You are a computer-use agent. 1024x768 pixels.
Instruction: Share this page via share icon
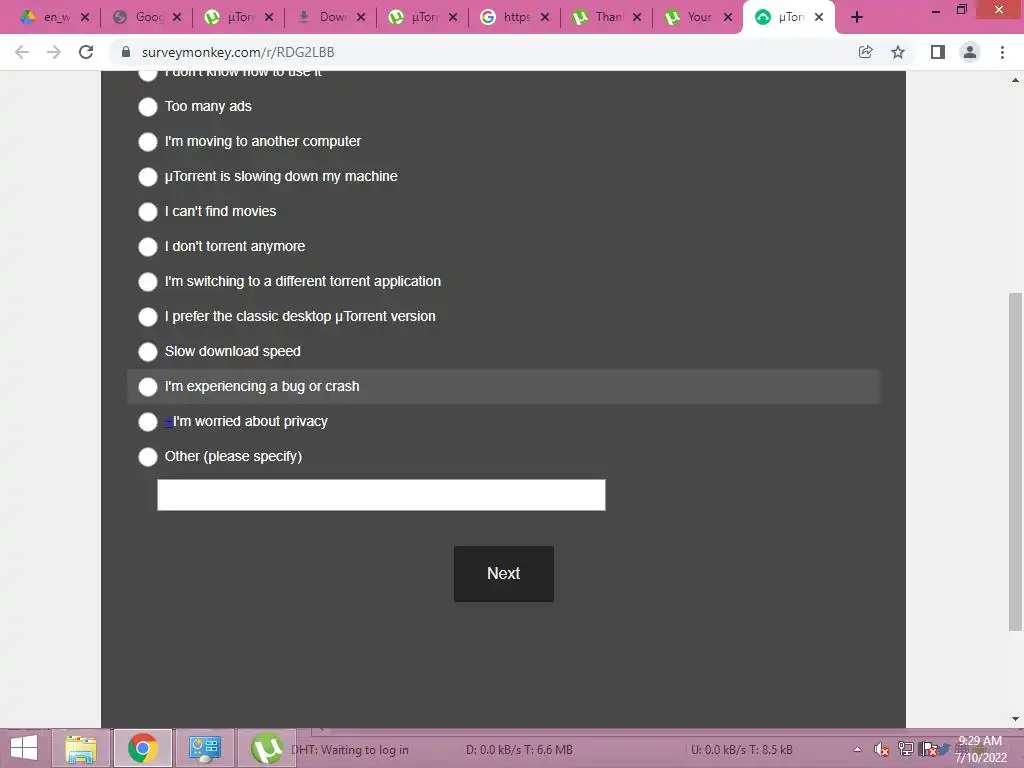coord(865,52)
